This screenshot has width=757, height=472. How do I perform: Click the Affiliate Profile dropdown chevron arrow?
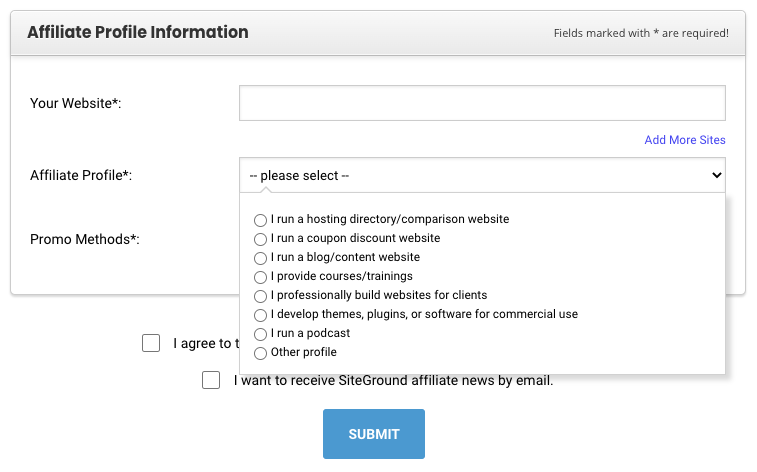[x=715, y=175]
